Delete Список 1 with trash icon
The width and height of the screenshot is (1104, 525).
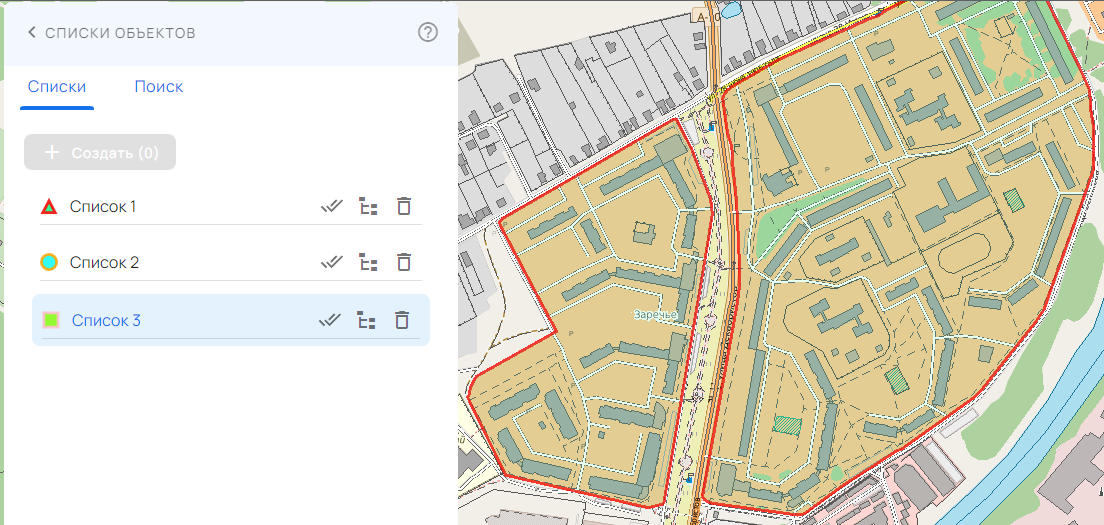[x=403, y=207]
